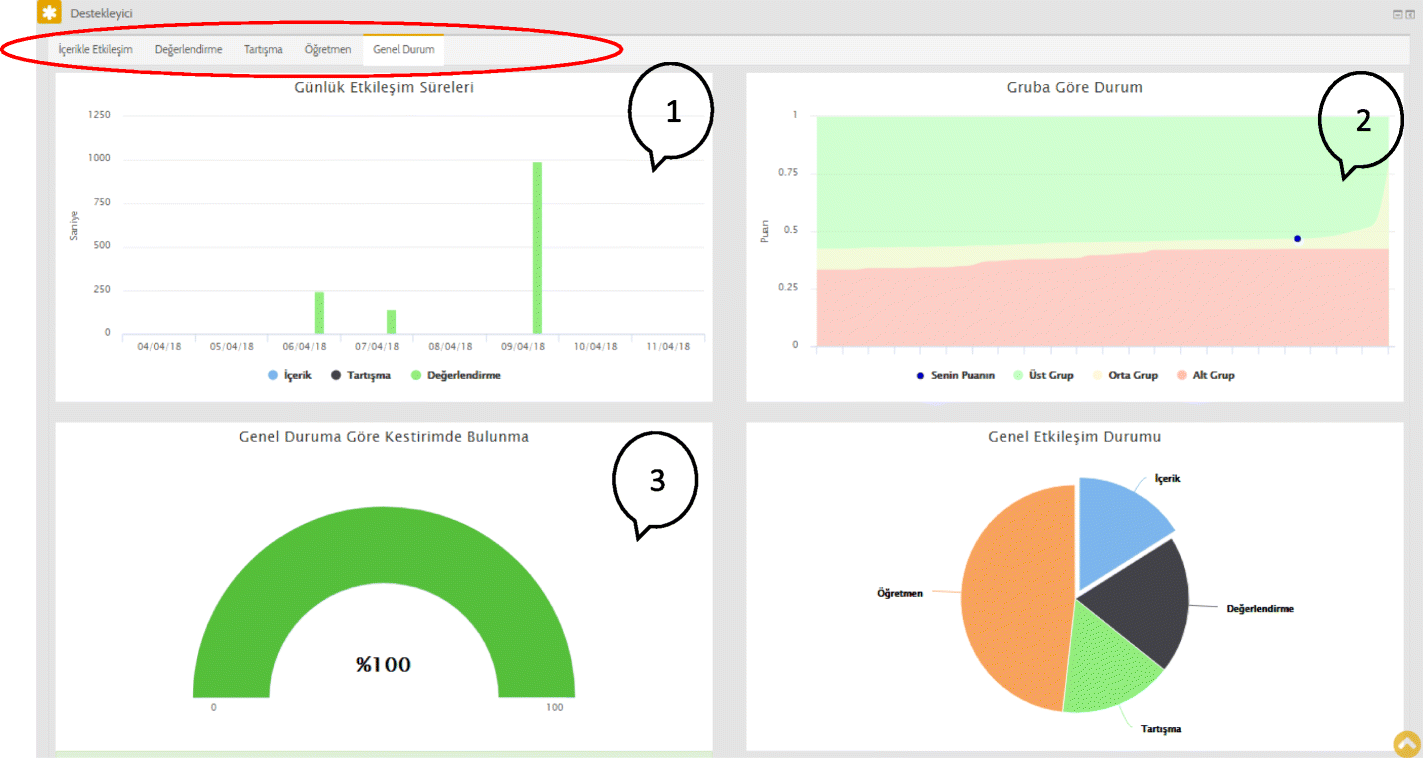This screenshot has height=758, width=1423.
Task: Click the %100 gauge value
Action: click(384, 665)
